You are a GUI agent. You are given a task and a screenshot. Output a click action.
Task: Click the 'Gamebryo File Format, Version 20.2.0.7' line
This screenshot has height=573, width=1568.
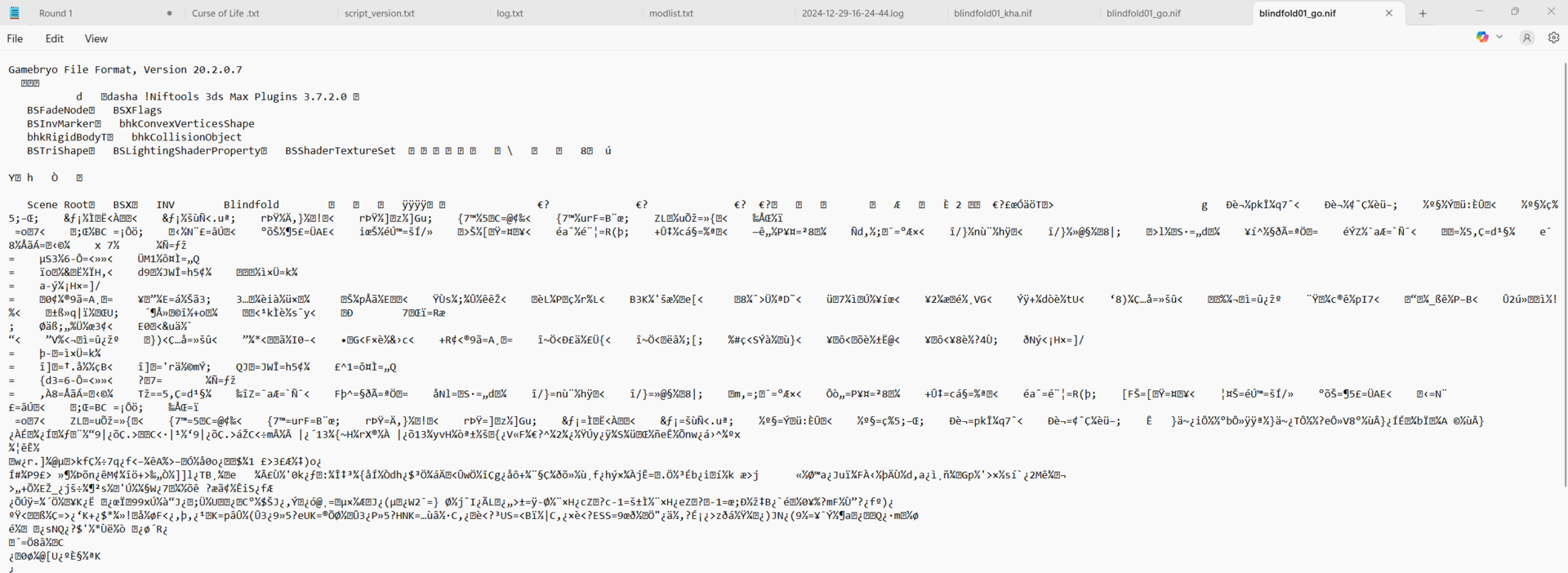[125, 69]
